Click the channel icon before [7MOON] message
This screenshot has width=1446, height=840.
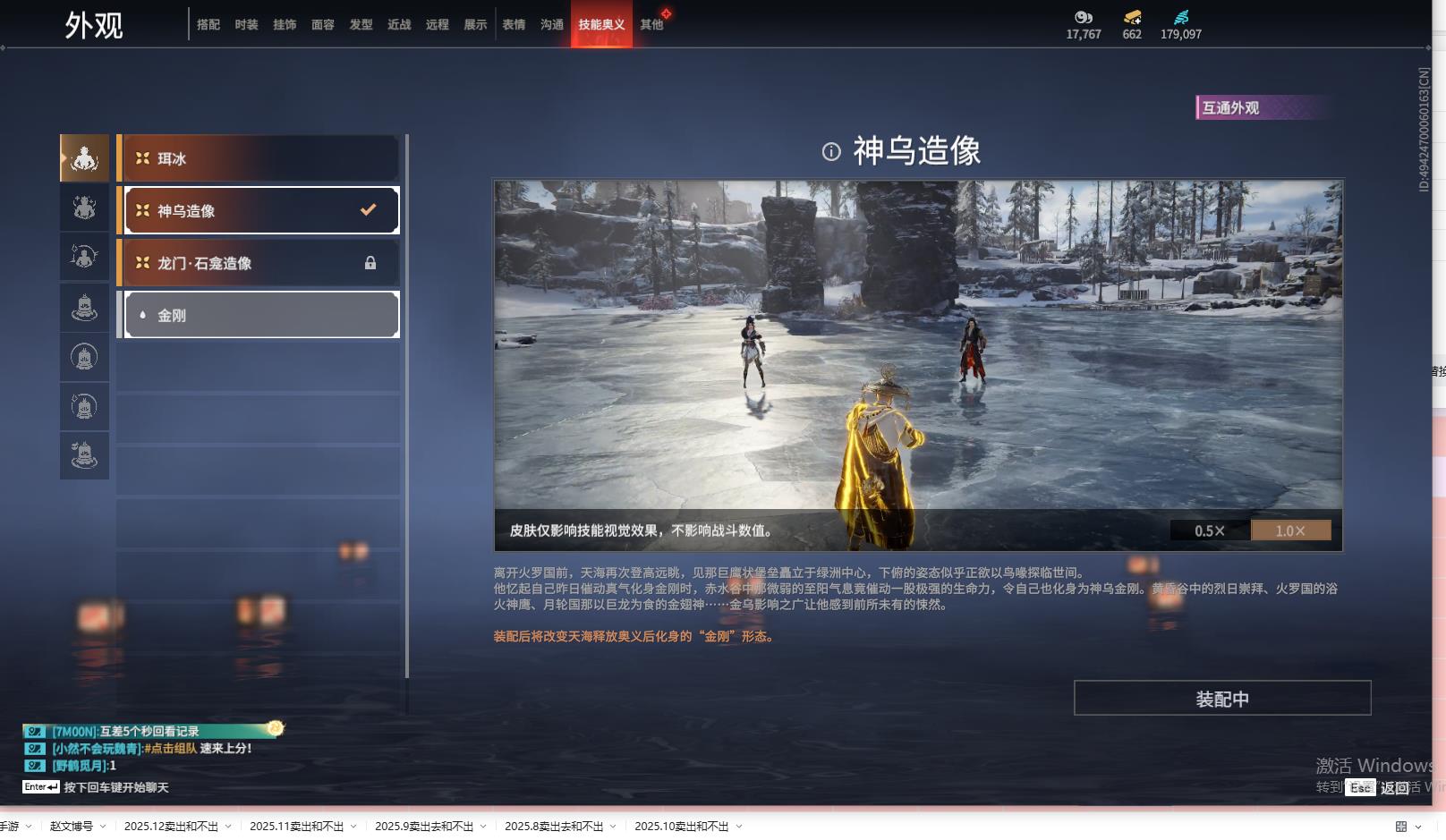(x=34, y=731)
